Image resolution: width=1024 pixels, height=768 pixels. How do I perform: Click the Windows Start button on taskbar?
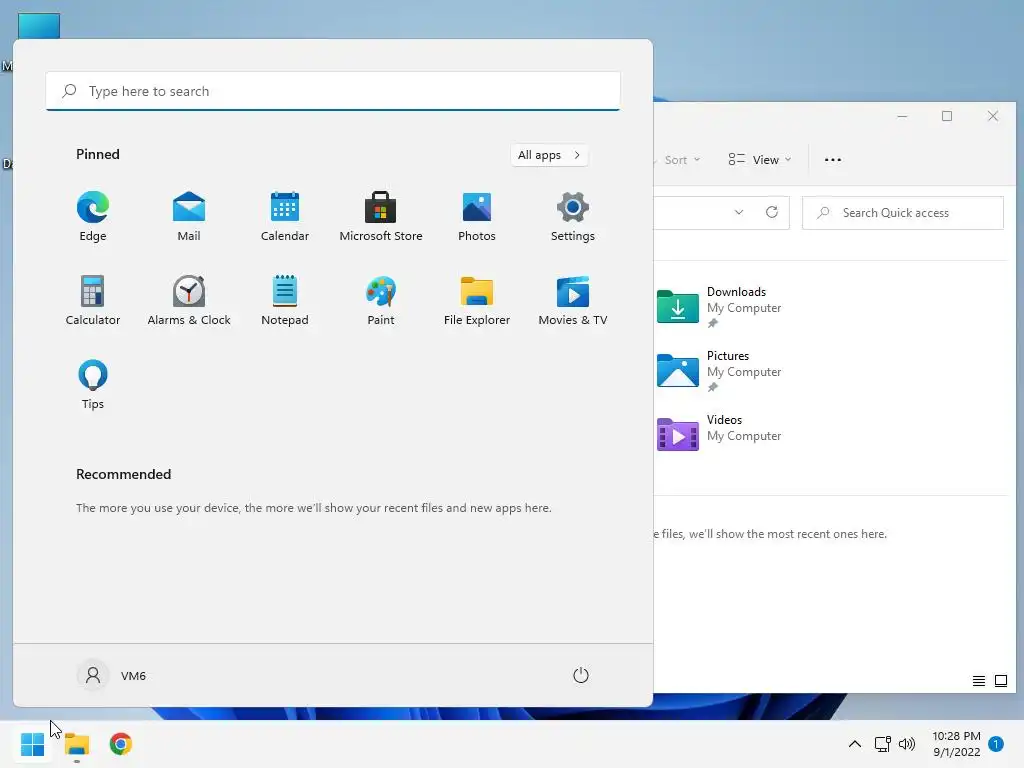(x=33, y=744)
